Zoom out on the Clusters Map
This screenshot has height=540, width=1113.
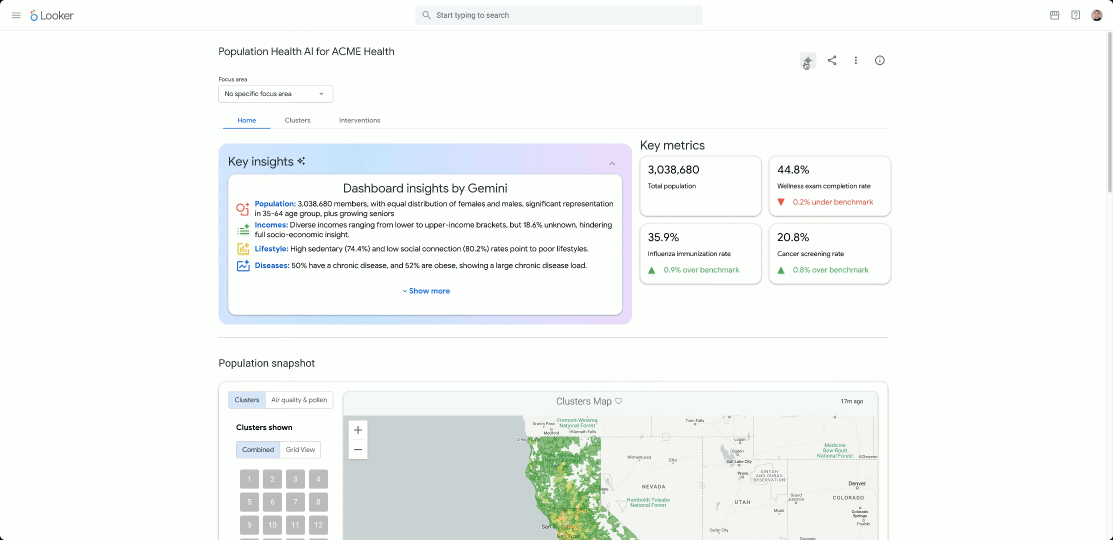click(358, 450)
